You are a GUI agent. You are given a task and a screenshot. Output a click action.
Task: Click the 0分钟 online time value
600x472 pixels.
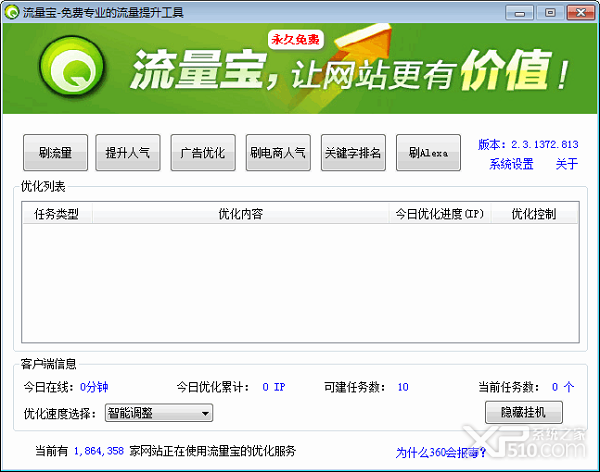pos(94,387)
